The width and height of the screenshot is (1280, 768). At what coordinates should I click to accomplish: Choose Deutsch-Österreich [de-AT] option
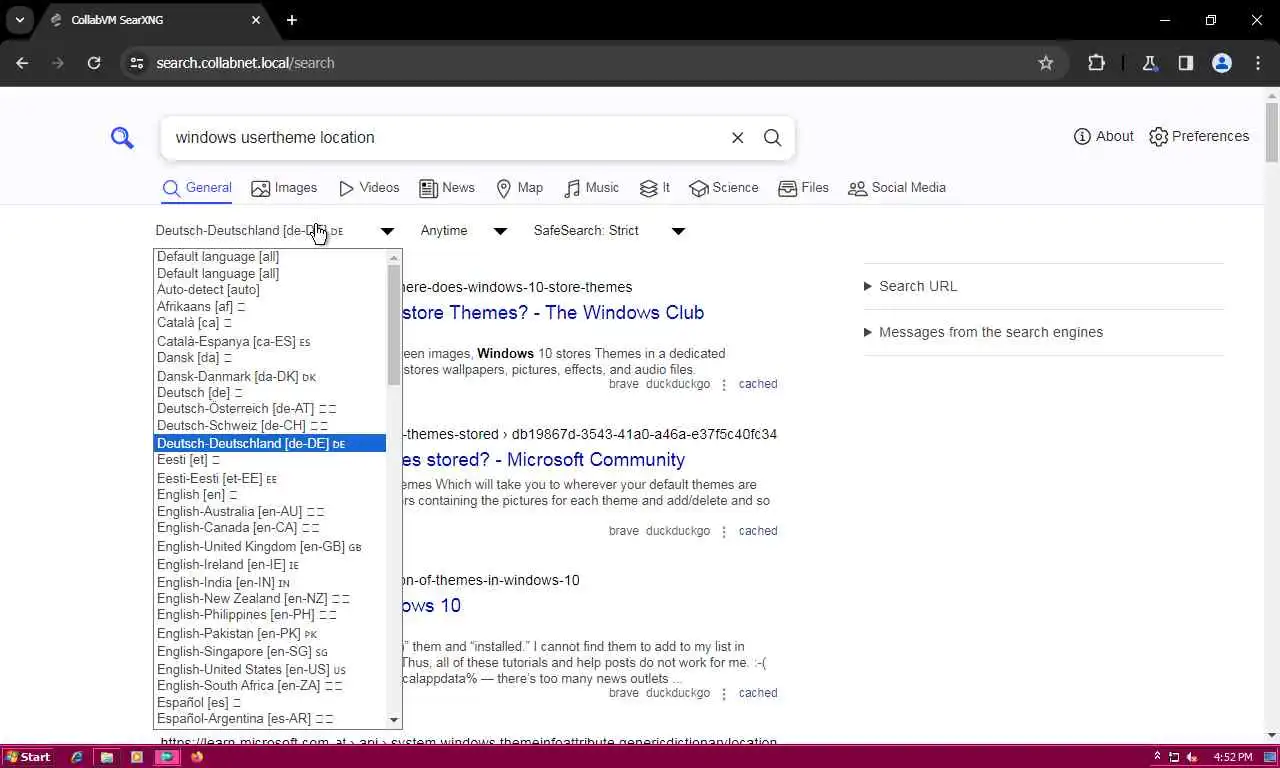point(270,409)
